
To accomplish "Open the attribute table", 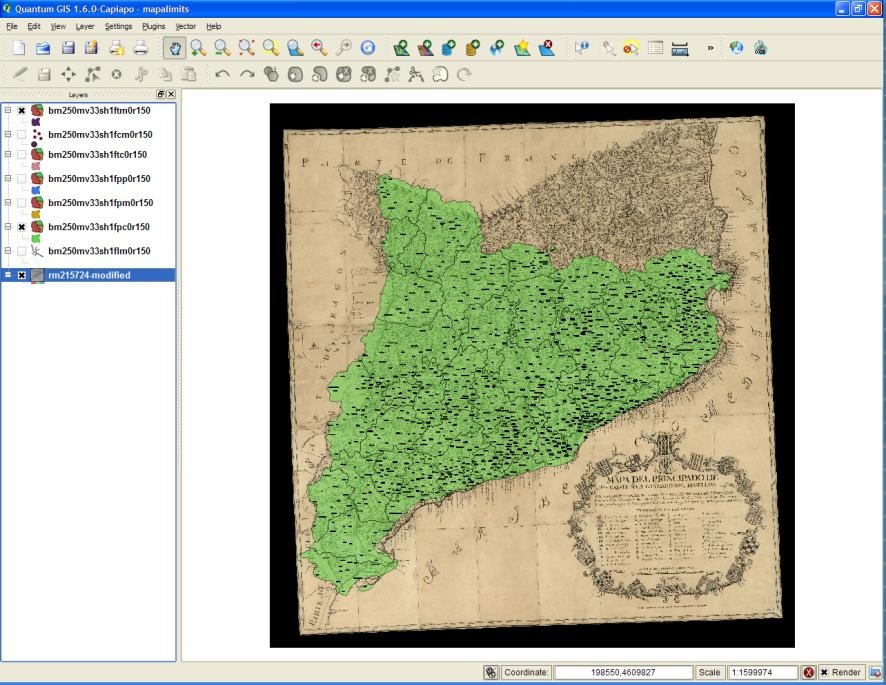I will point(655,48).
